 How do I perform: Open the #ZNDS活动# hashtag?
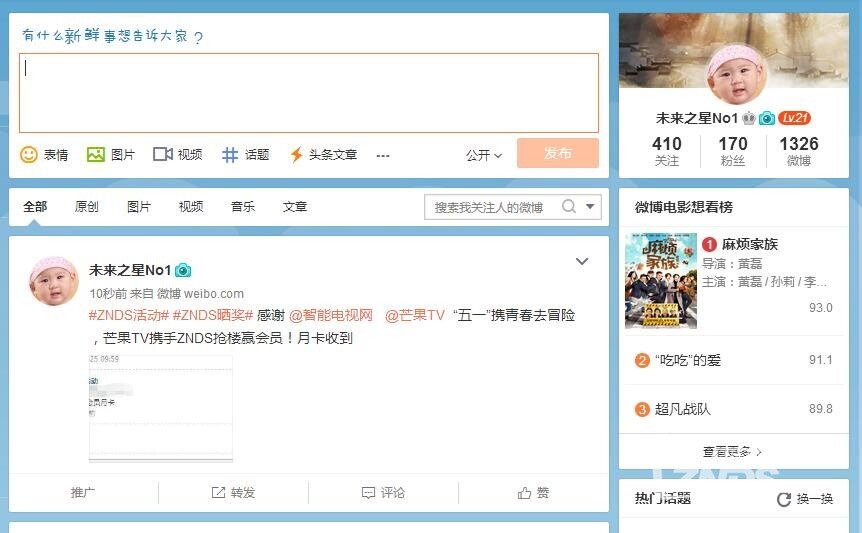[129, 315]
